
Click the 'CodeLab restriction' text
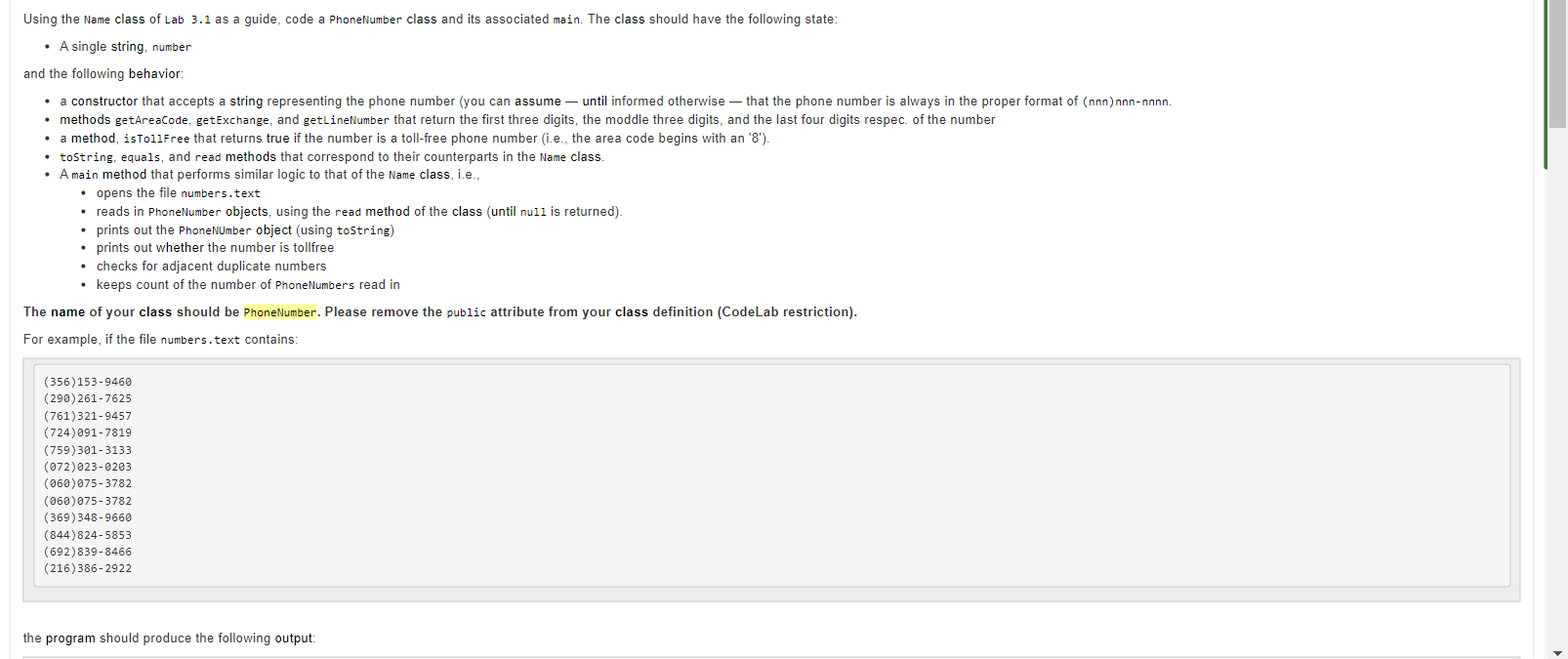pyautogui.click(x=787, y=312)
